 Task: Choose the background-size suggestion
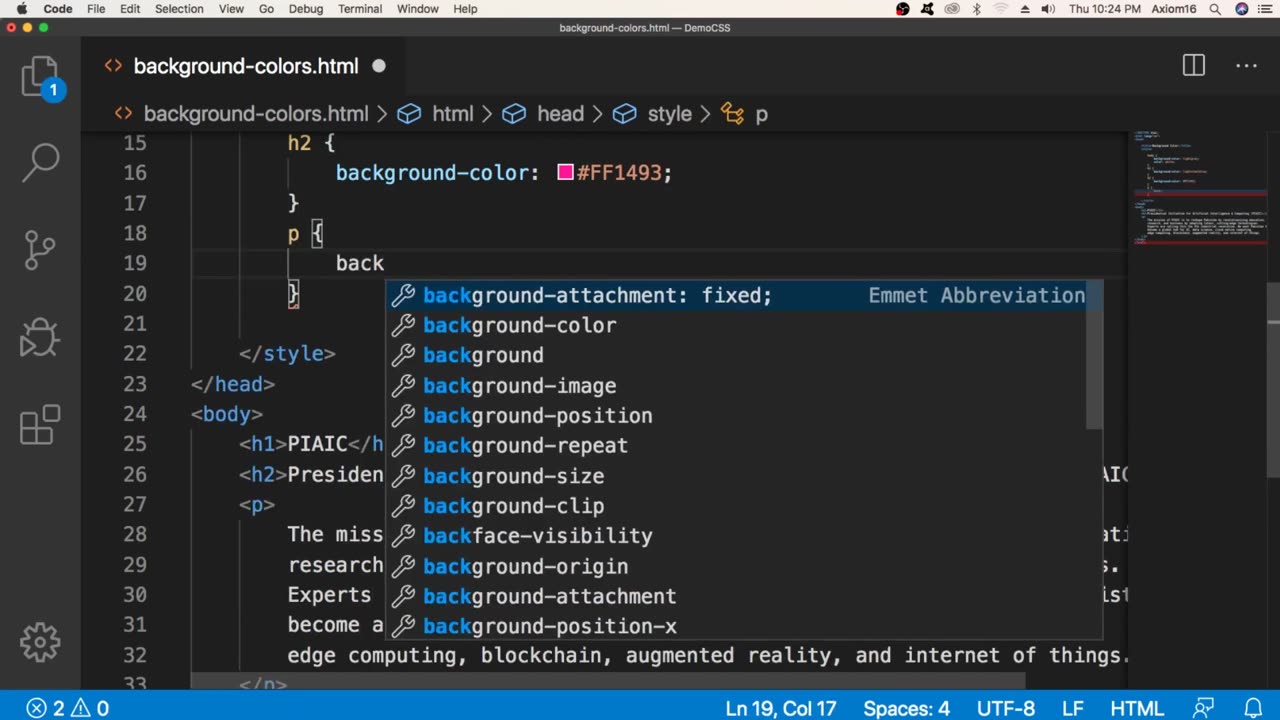pos(744,476)
